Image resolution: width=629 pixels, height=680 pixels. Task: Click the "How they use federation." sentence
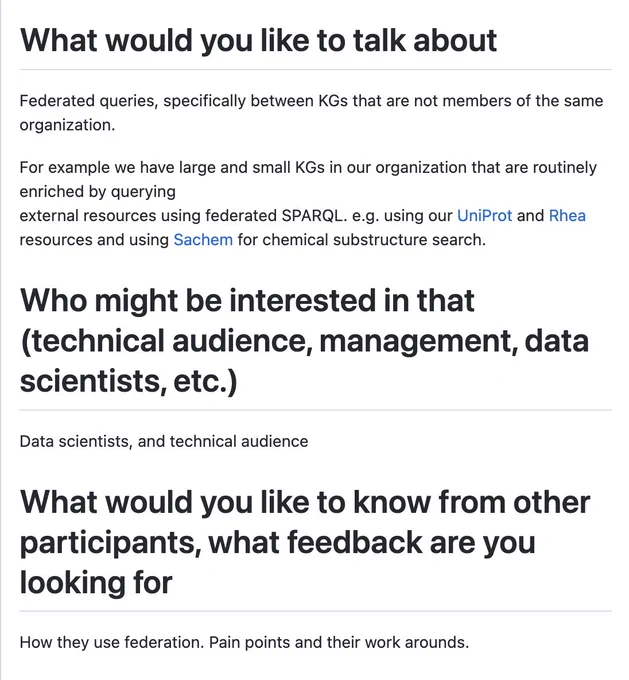click(x=112, y=642)
